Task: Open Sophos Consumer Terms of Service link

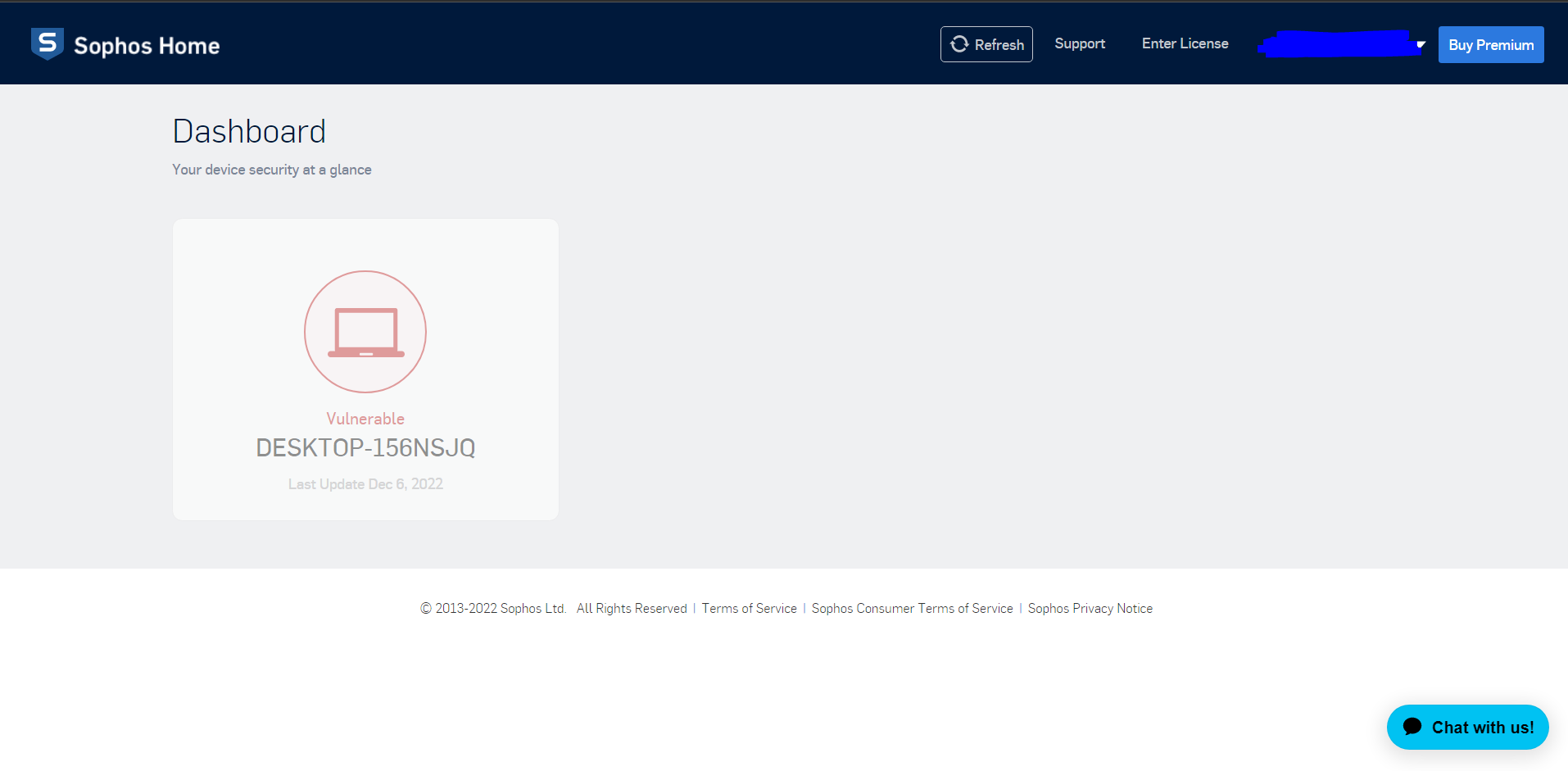Action: click(x=912, y=608)
